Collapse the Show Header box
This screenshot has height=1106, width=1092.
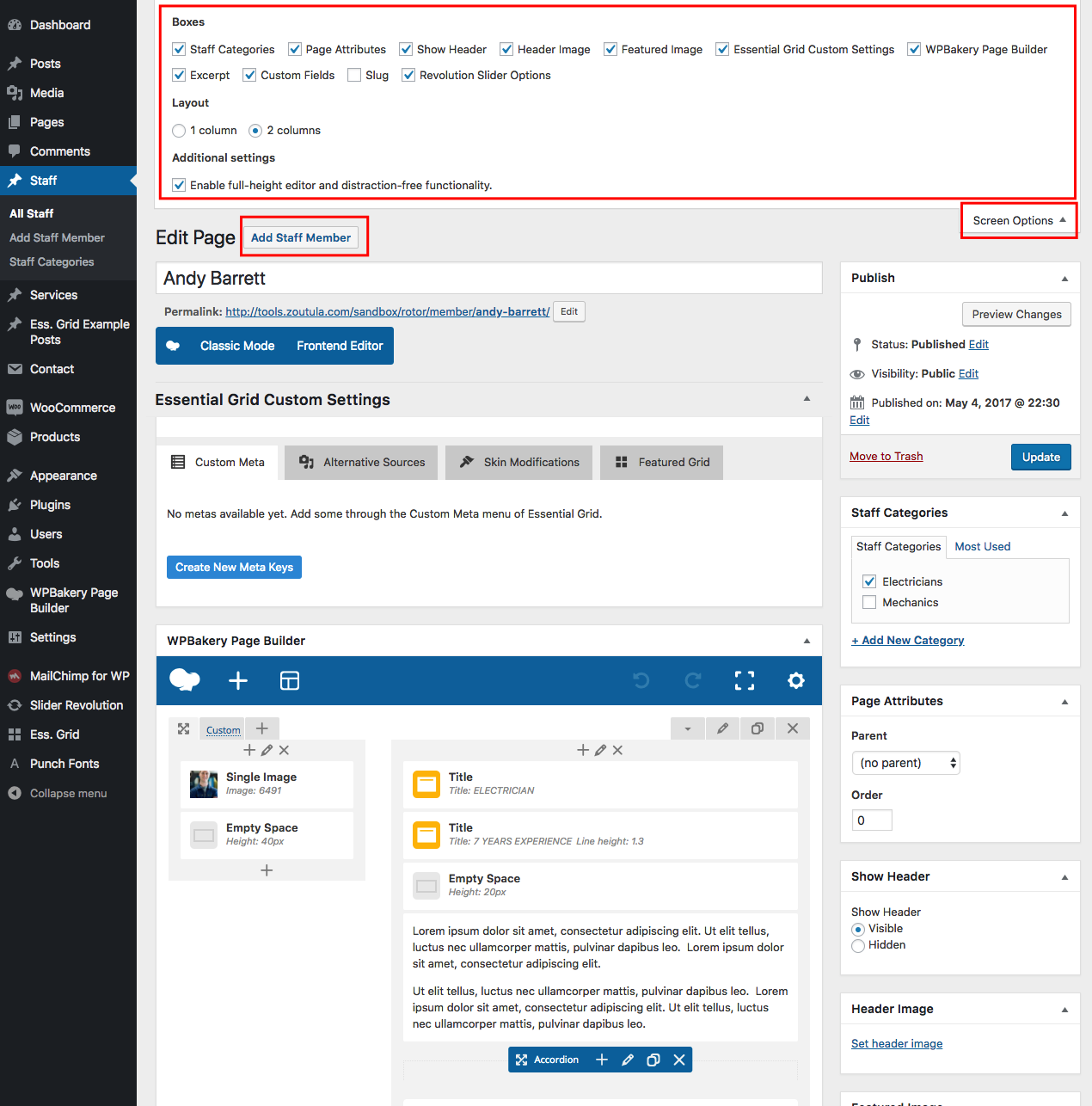[x=1064, y=877]
